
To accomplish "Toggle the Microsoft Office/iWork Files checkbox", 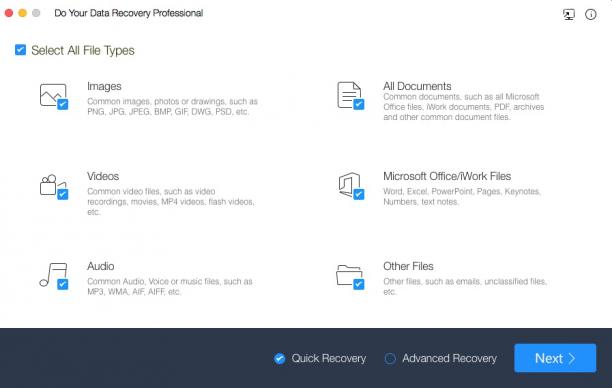I will pos(359,194).
